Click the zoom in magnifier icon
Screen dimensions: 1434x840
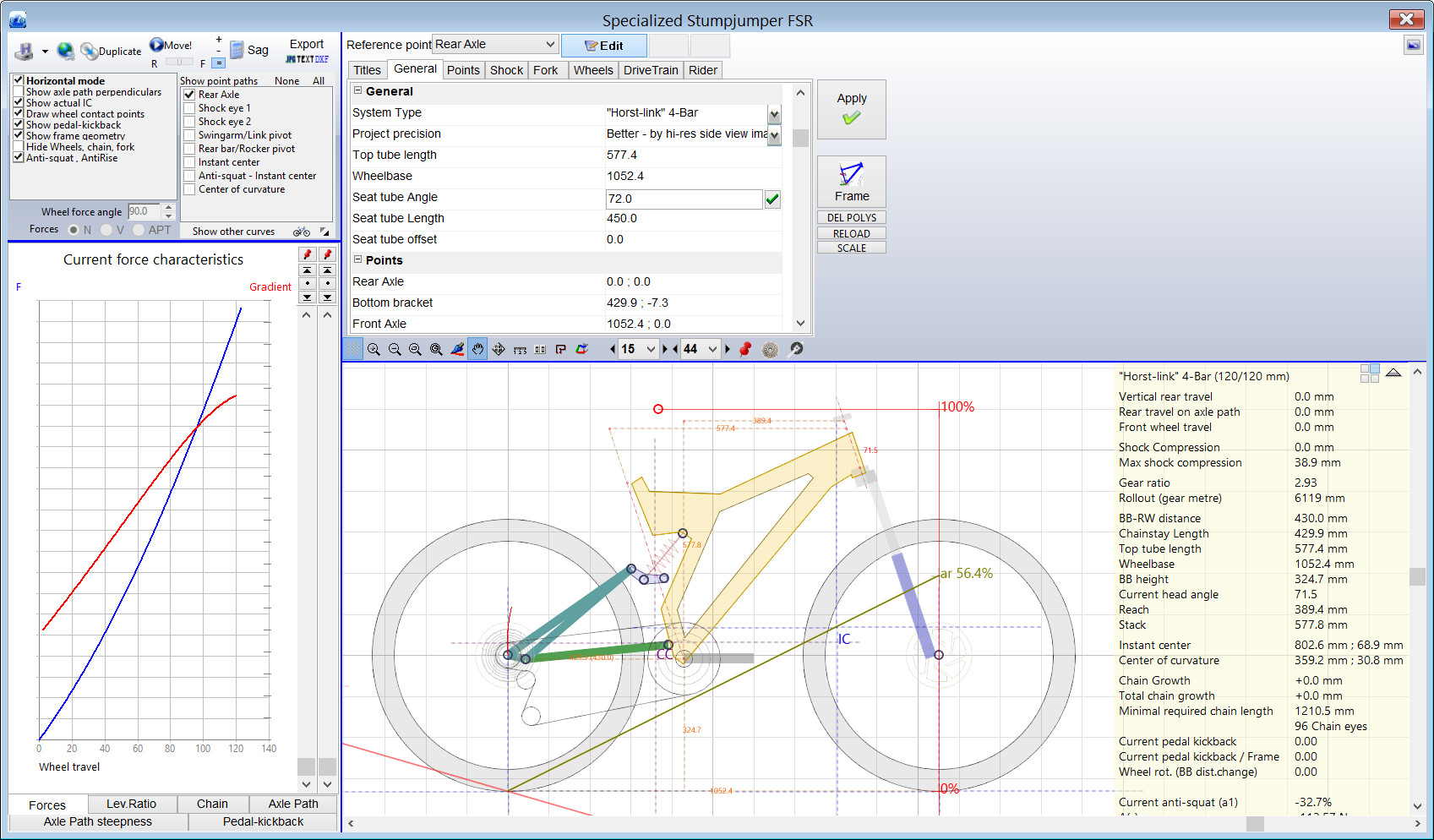point(373,349)
